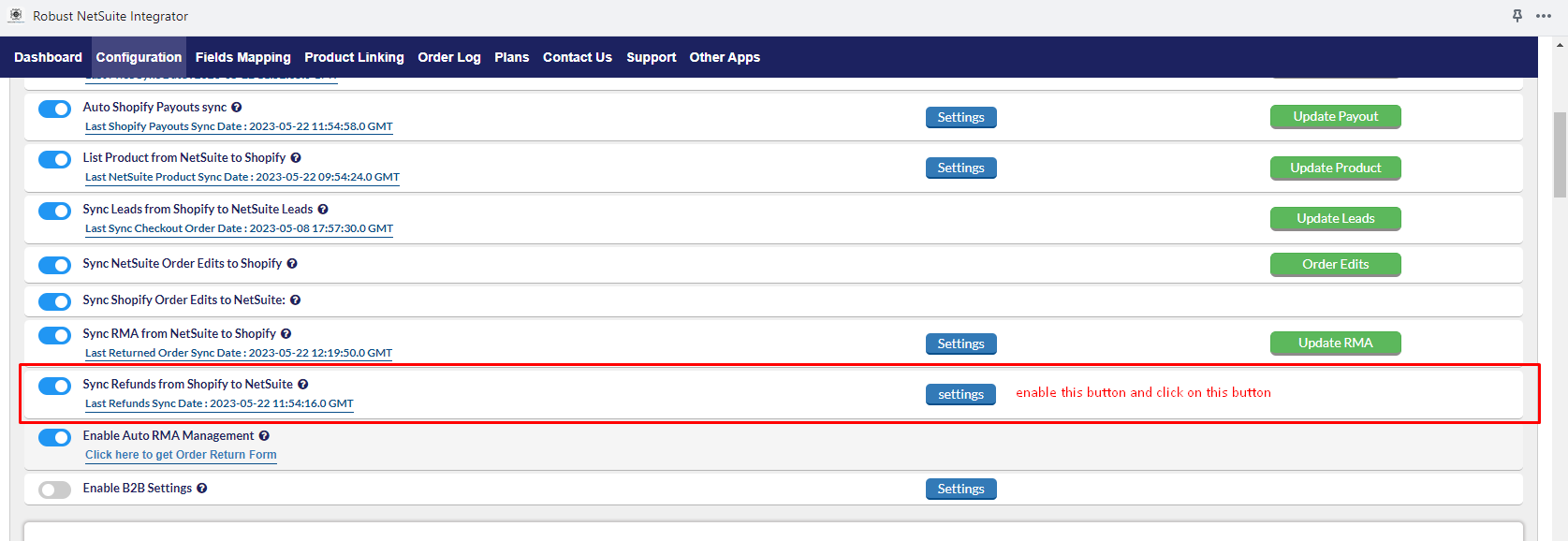
Task: Click Last Sync Checkout Order Date text
Action: click(x=239, y=228)
